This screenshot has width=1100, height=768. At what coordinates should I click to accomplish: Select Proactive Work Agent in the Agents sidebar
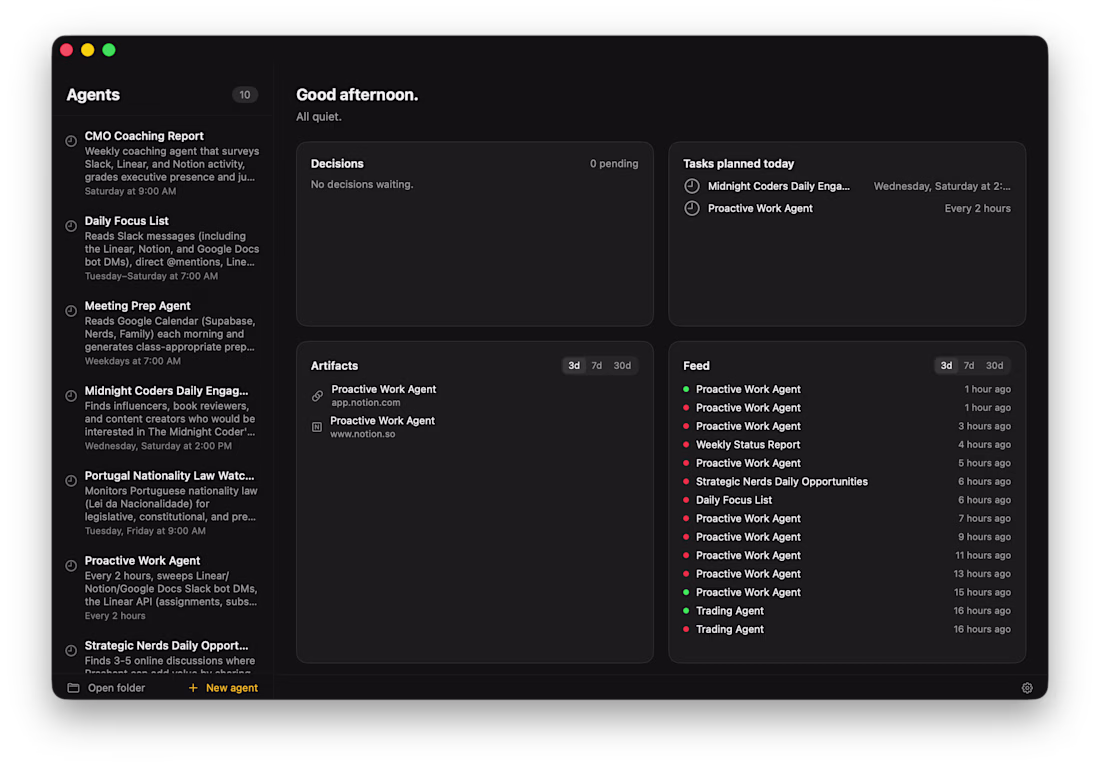click(x=143, y=561)
